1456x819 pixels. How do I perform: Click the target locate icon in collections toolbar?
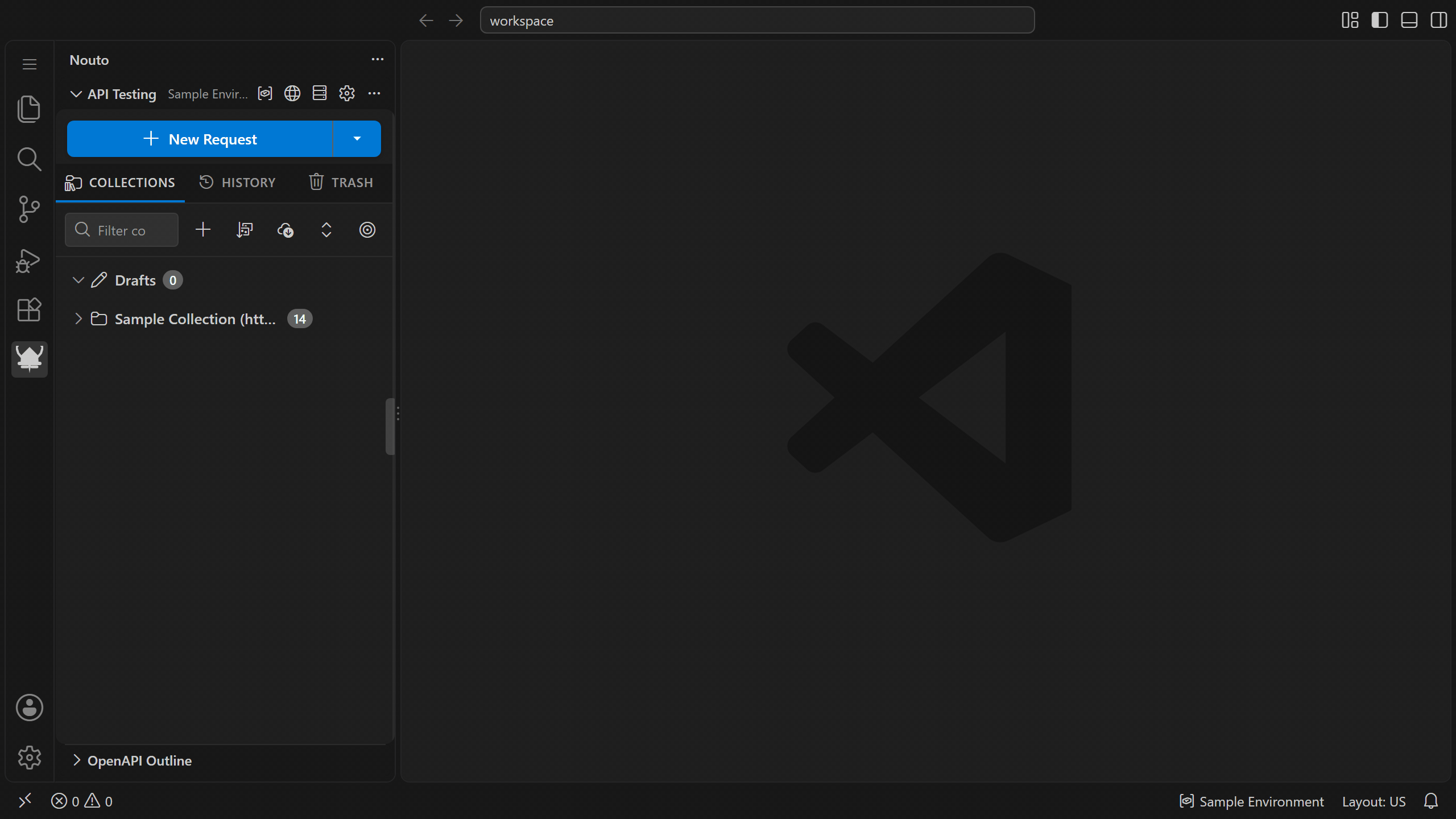tap(367, 230)
